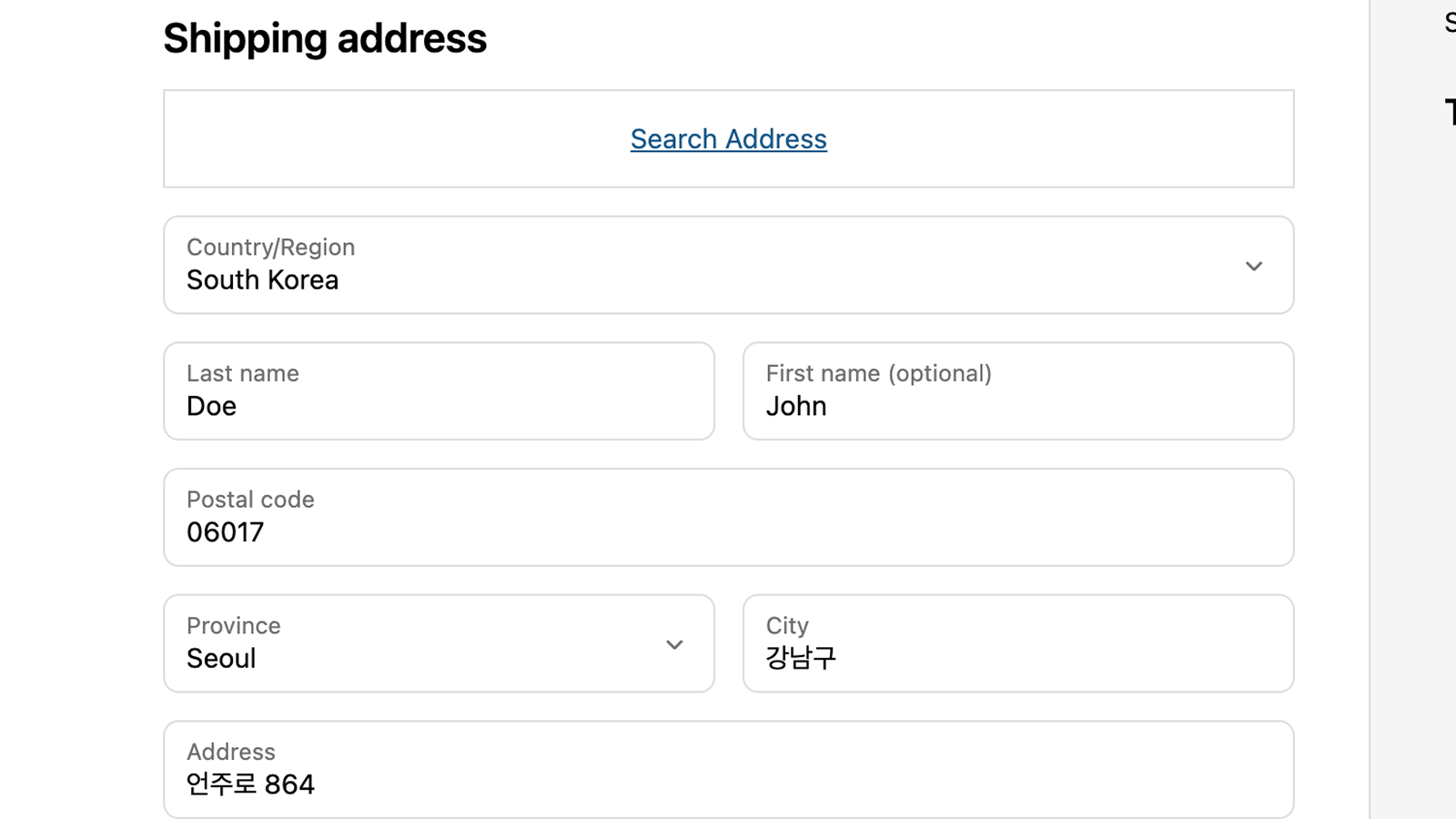The width and height of the screenshot is (1456, 819).
Task: Click the Postal code field label
Action: point(250,500)
